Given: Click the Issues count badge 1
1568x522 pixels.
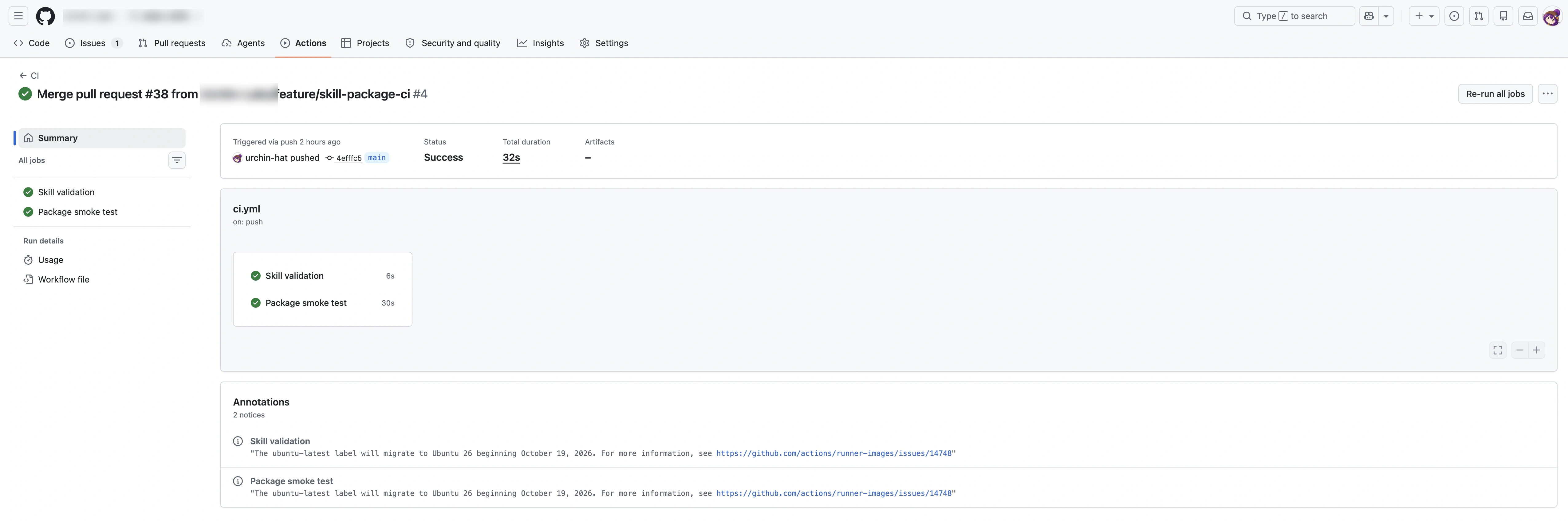Looking at the screenshot, I should (117, 43).
